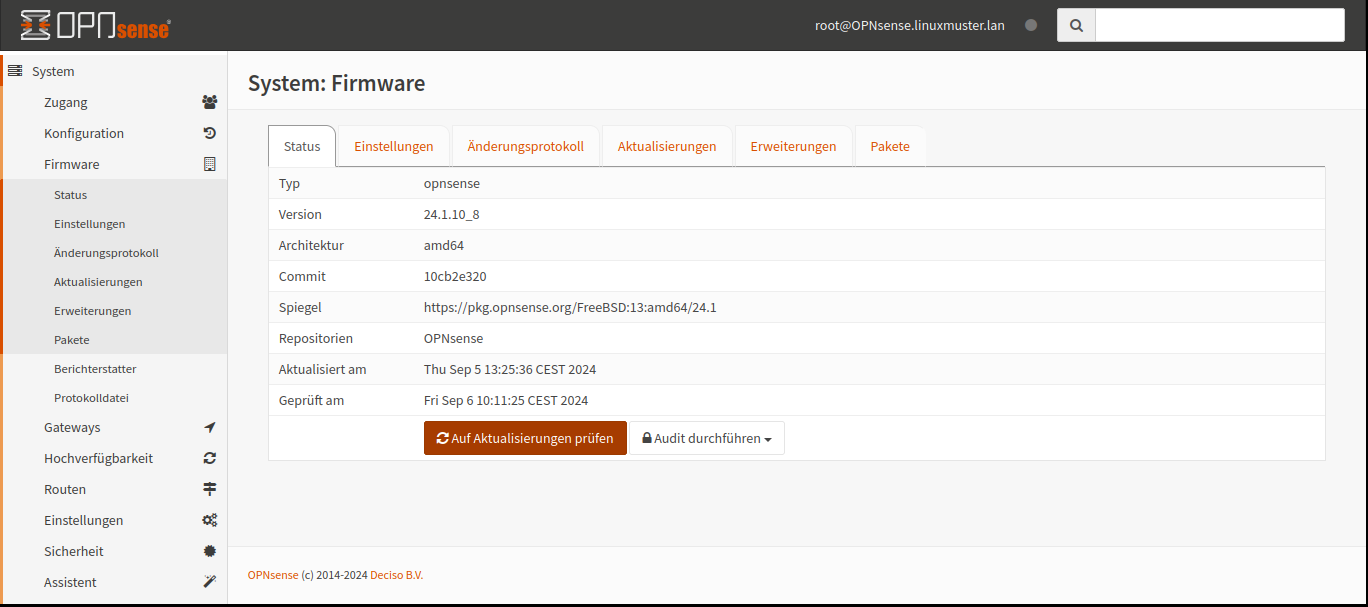Screen dimensions: 1368x607
Task: Click the version value 24.1.10_8
Action: click(452, 215)
